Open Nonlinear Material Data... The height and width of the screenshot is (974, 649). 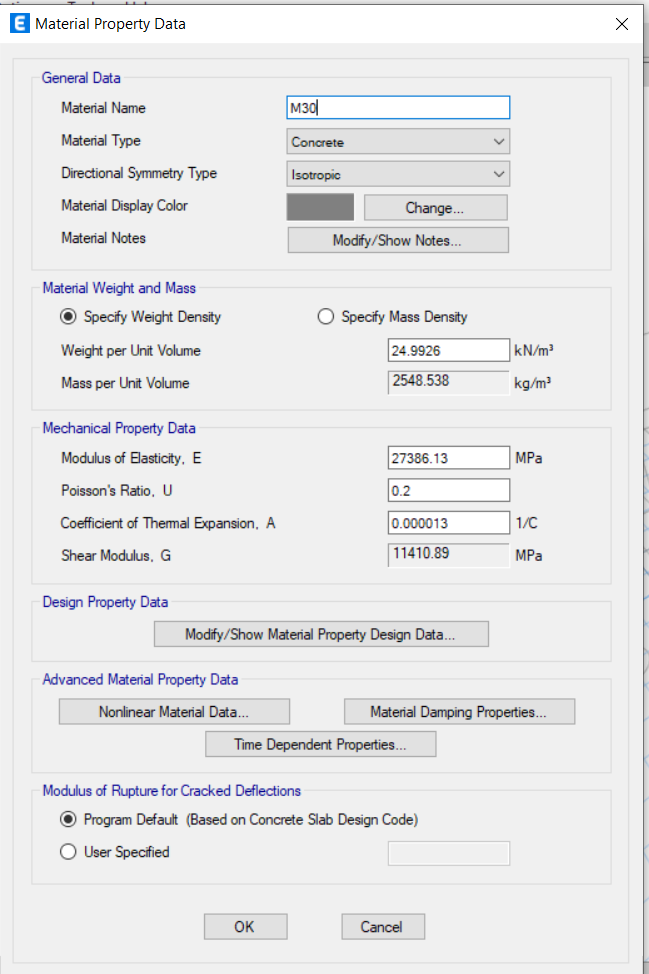tap(175, 712)
